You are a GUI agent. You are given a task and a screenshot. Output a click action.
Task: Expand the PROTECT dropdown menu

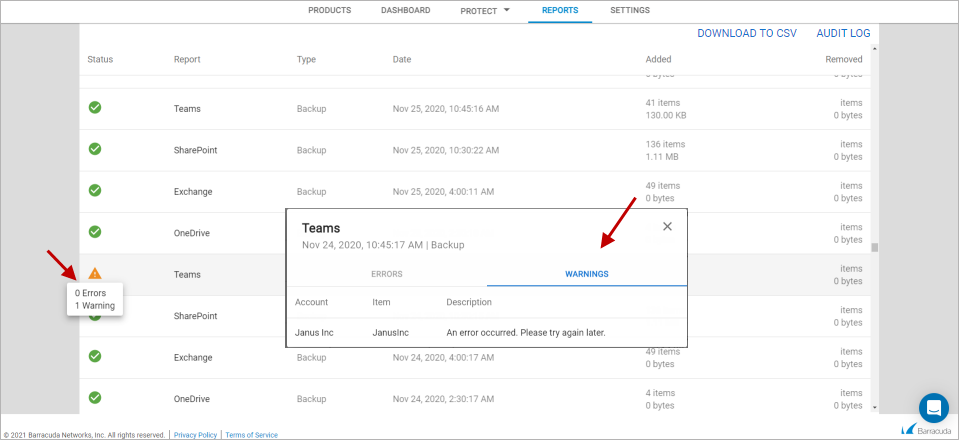(485, 11)
